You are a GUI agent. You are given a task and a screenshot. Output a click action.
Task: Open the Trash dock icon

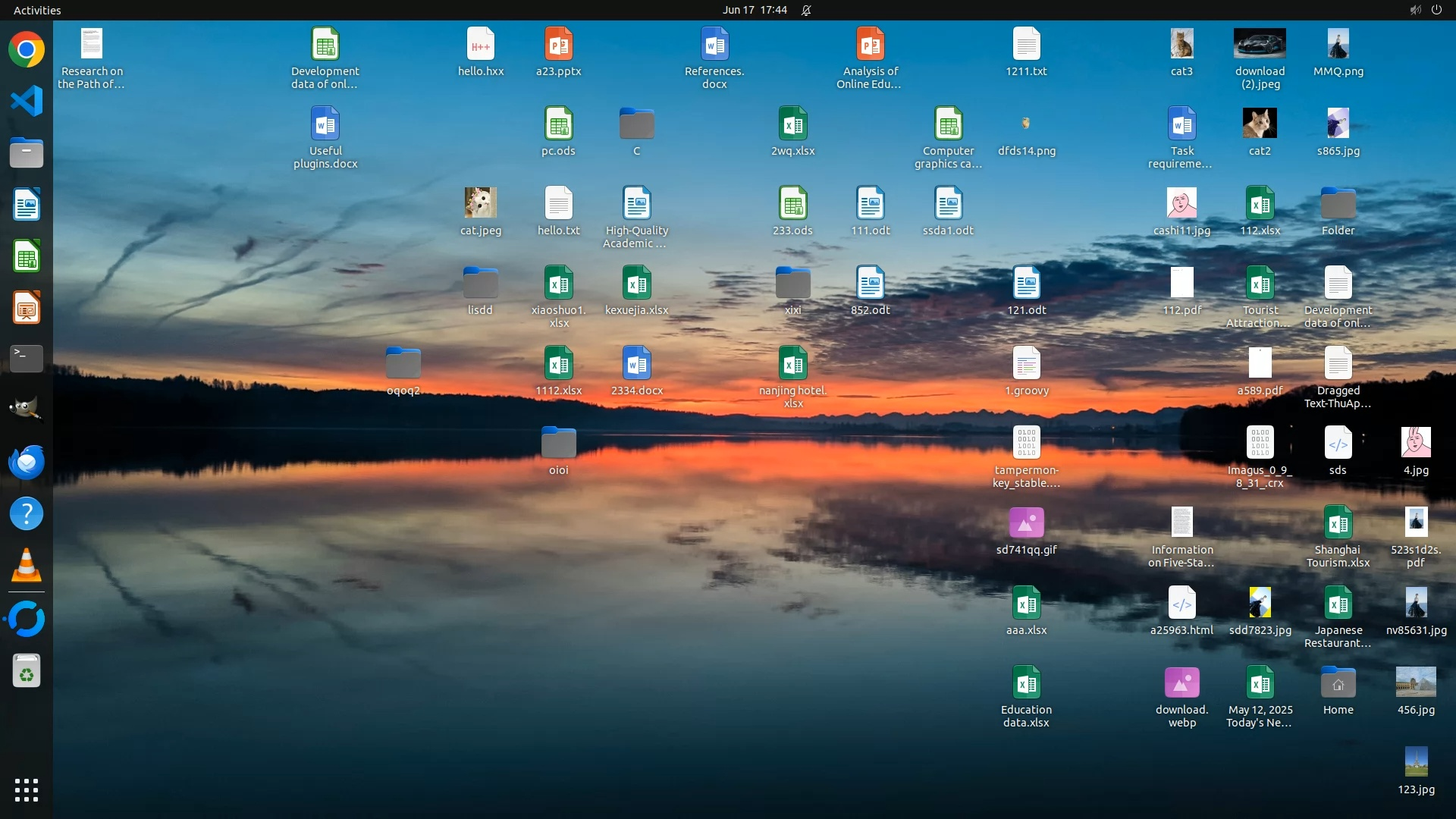point(27,672)
